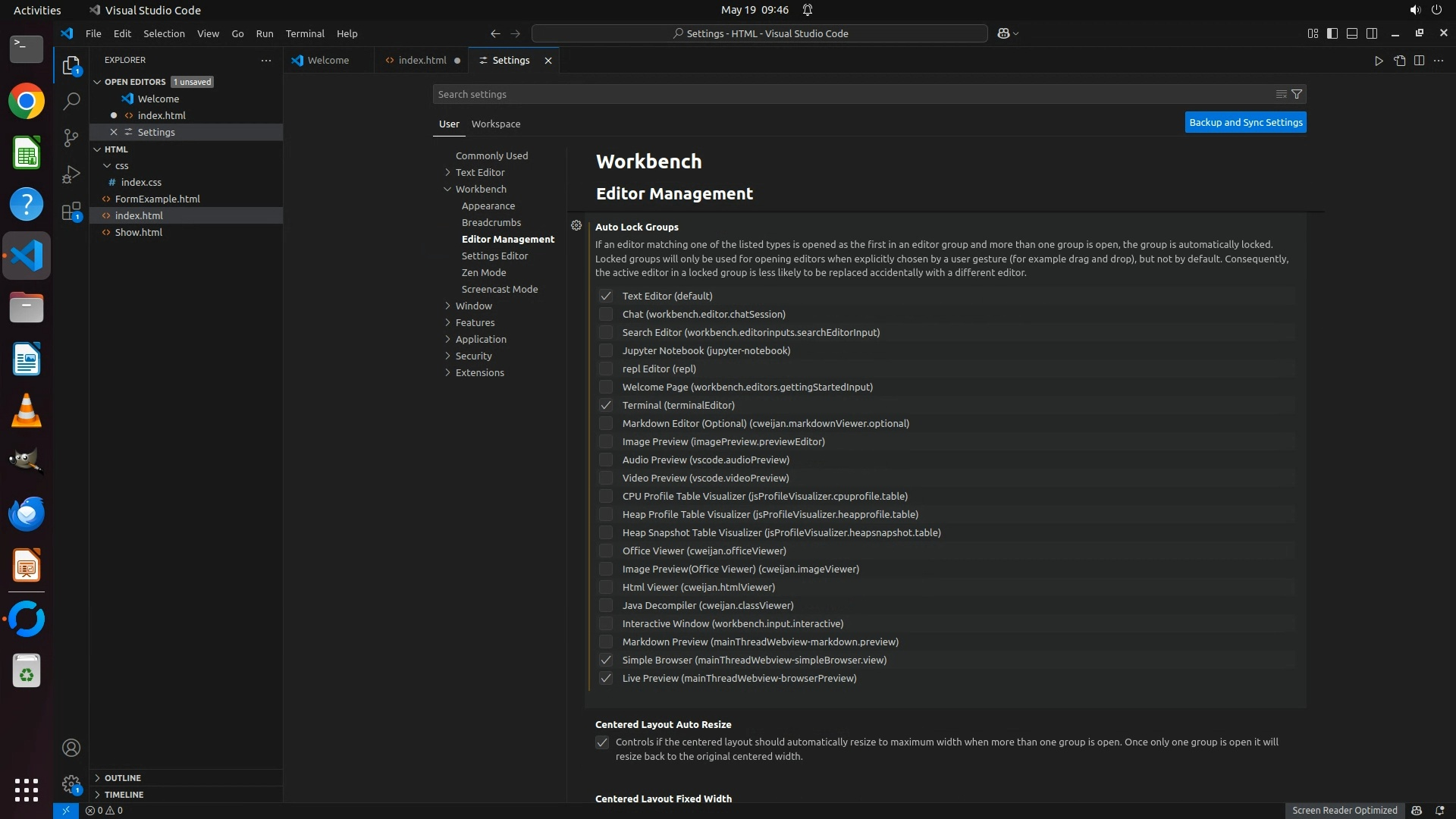
Task: Expand the OUTLINE panel
Action: [x=123, y=778]
